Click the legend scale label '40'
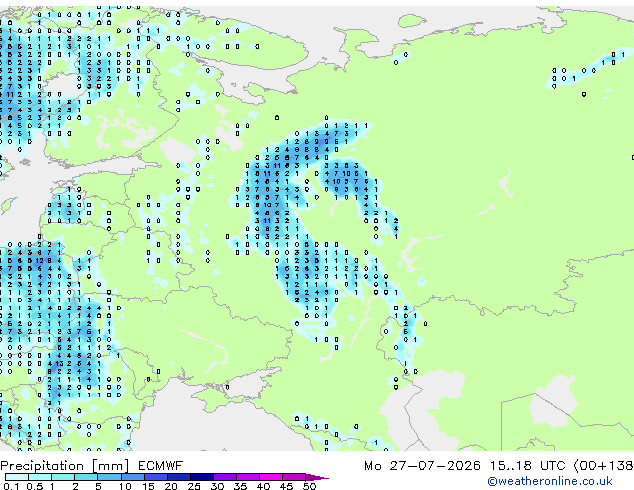The width and height of the screenshot is (634, 490). [263, 486]
